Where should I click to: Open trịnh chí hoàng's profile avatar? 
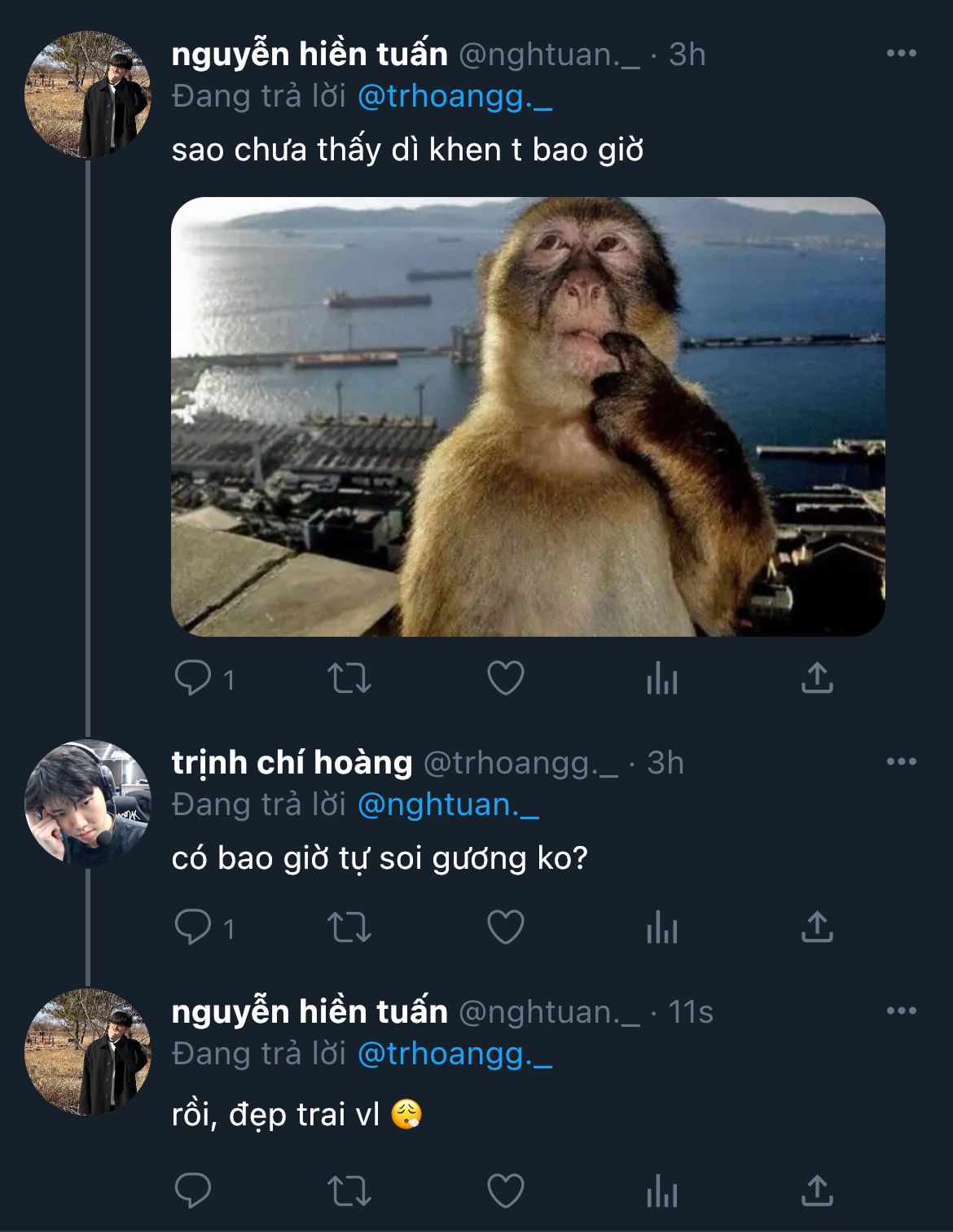tap(88, 802)
